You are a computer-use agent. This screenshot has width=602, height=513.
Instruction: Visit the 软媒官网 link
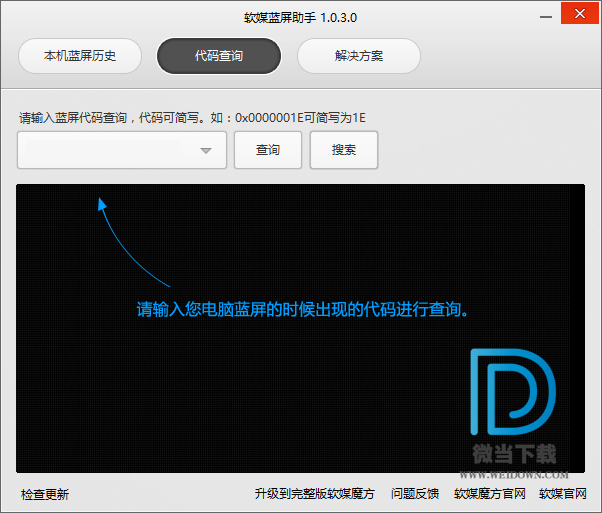click(x=563, y=493)
